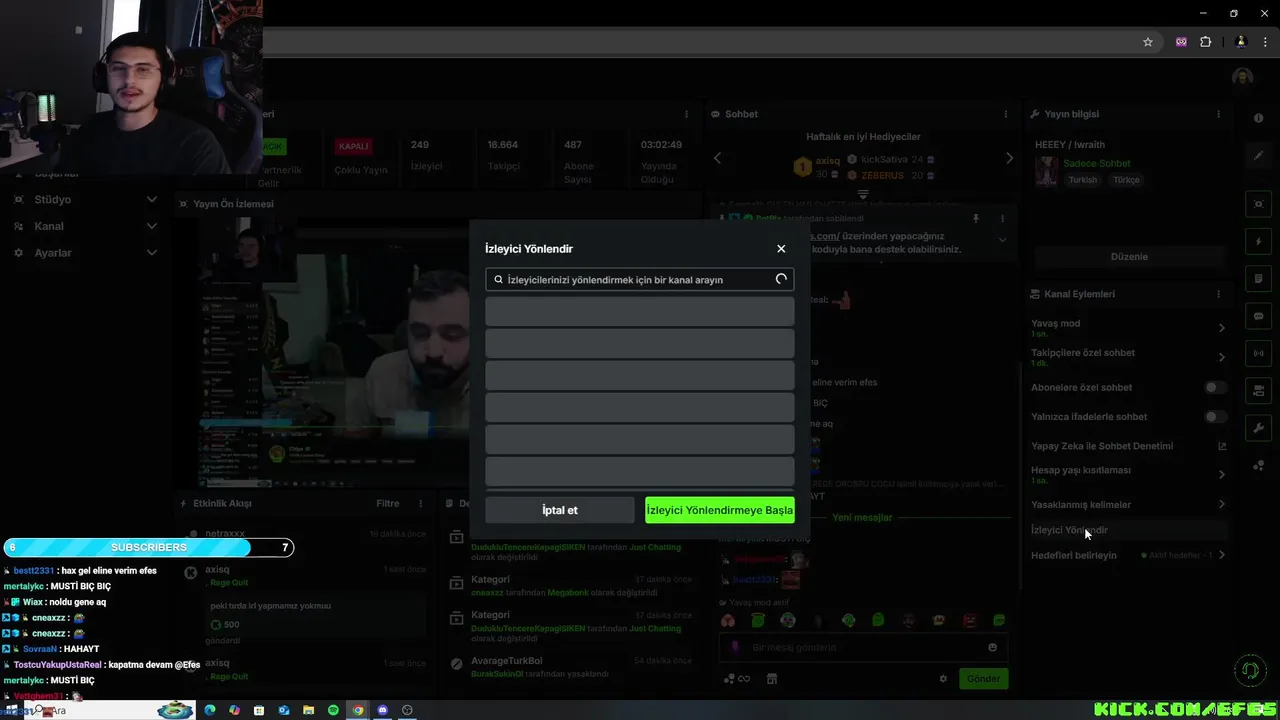Focus the channel search field in dialog
Image resolution: width=1280 pixels, height=720 pixels.
(640, 280)
